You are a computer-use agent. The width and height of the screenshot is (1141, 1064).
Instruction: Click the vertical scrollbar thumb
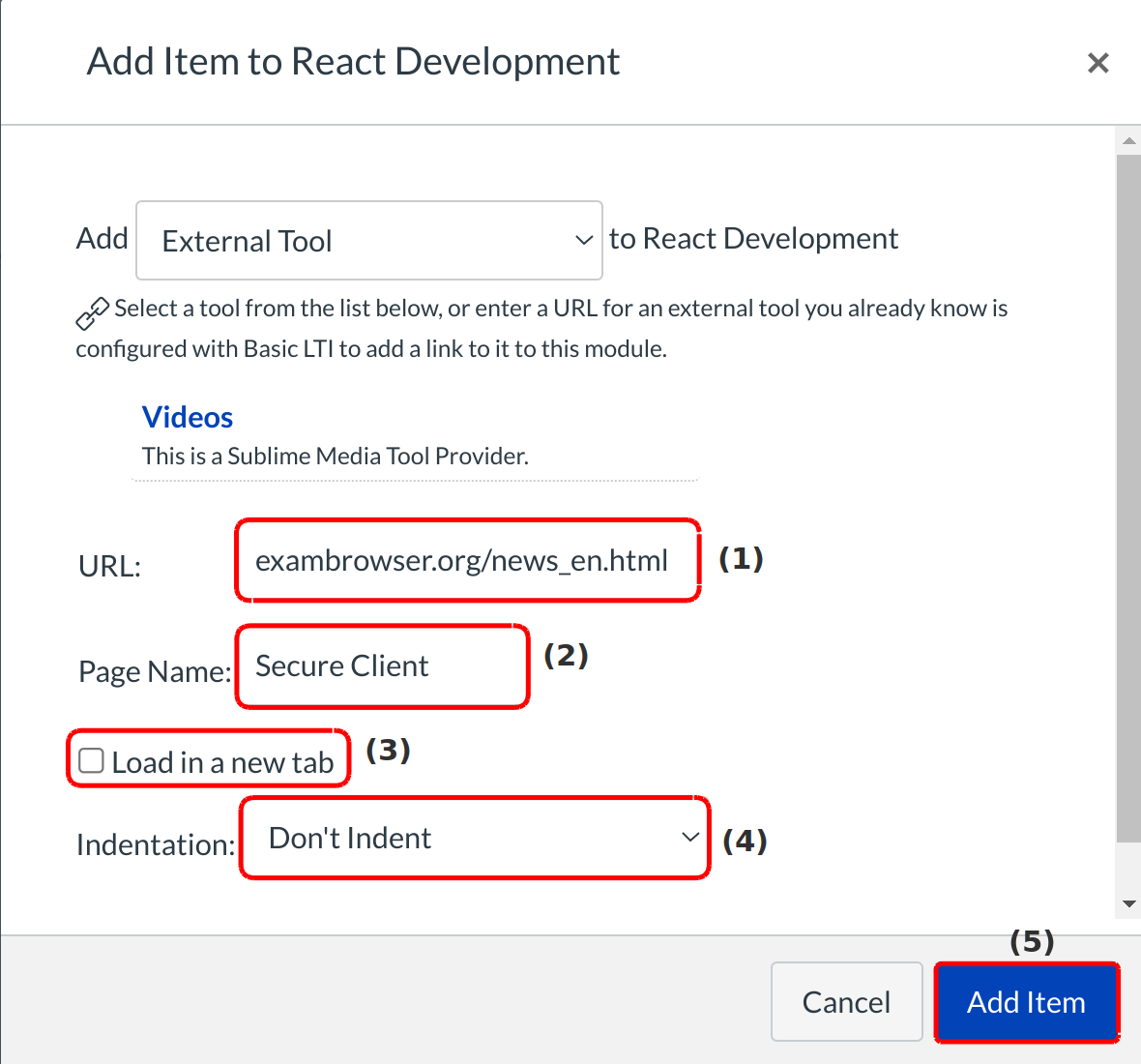tap(1127, 493)
